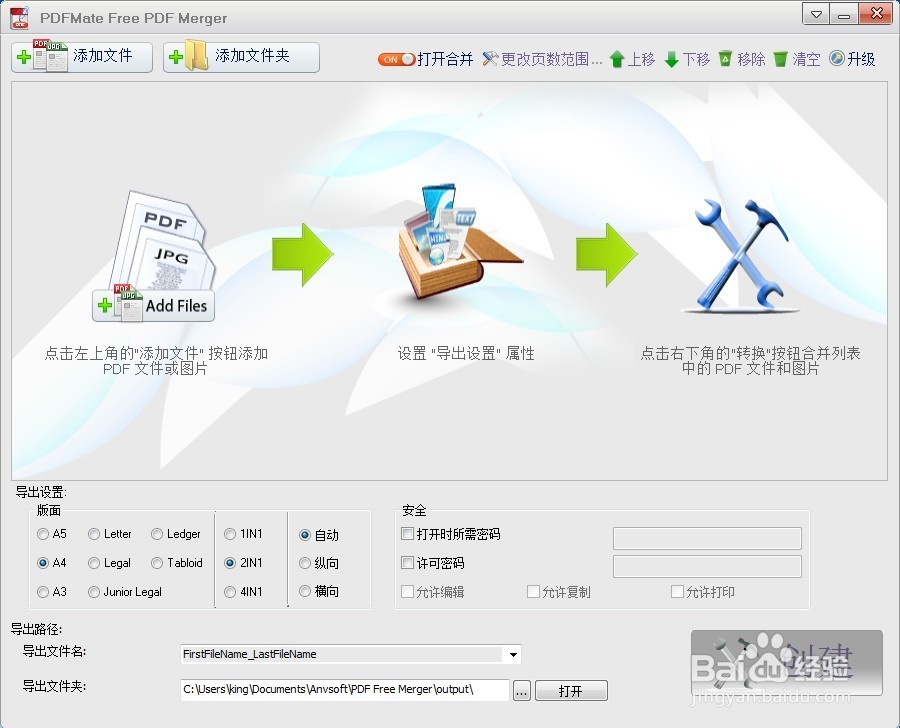Enable 许可密码 checkbox
Screen dimensions: 900x728
point(408,563)
